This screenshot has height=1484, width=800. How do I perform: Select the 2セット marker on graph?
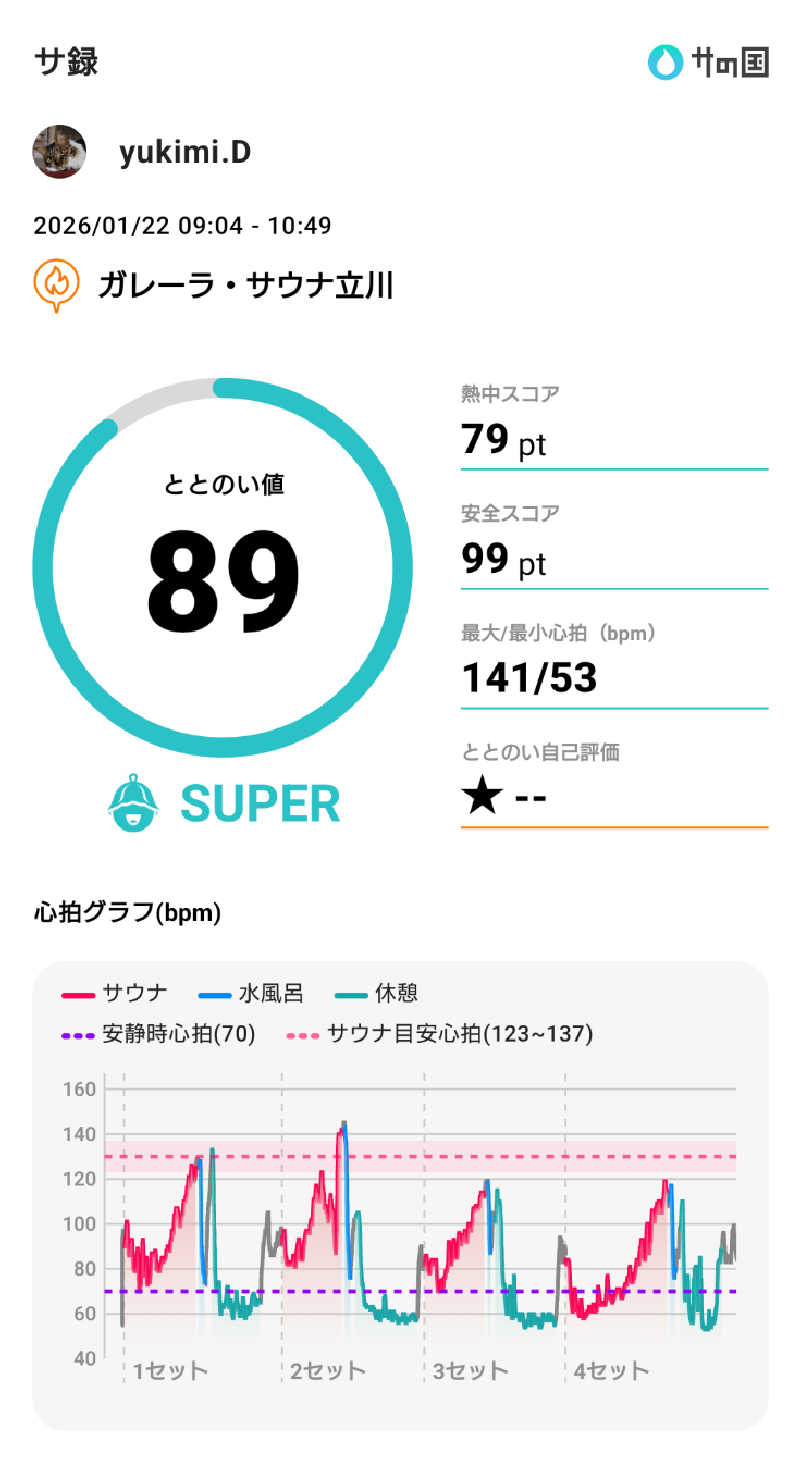pyautogui.click(x=328, y=1370)
